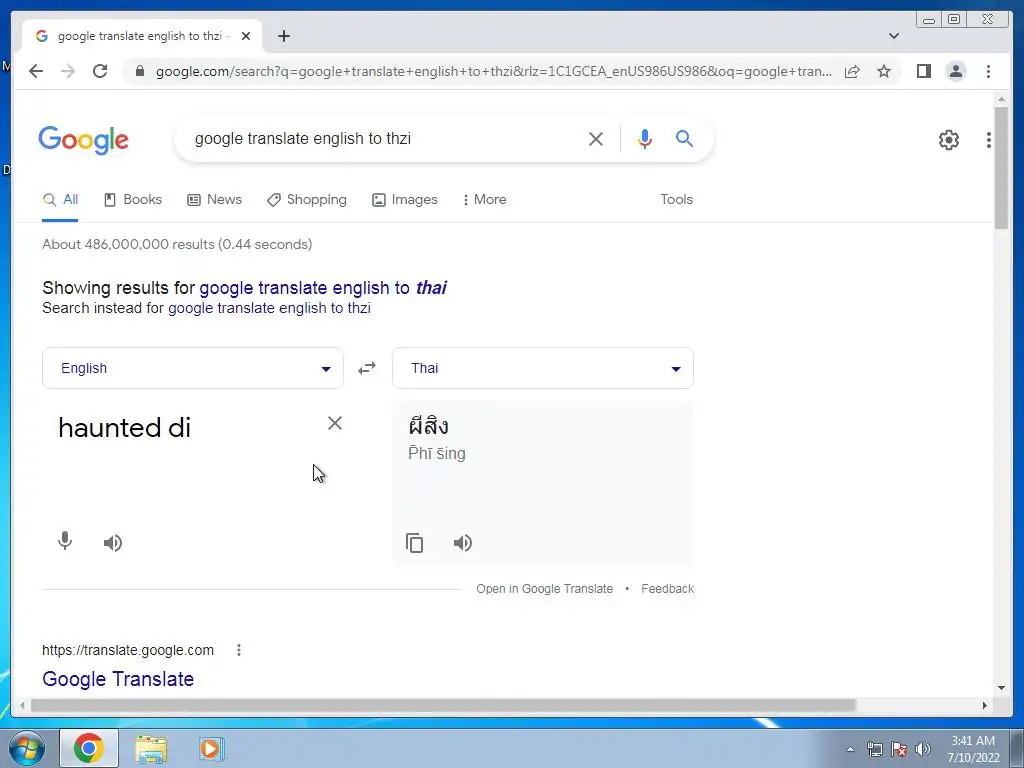The height and width of the screenshot is (768, 1024).
Task: Click the horizontal scroll right arrow
Action: click(985, 706)
